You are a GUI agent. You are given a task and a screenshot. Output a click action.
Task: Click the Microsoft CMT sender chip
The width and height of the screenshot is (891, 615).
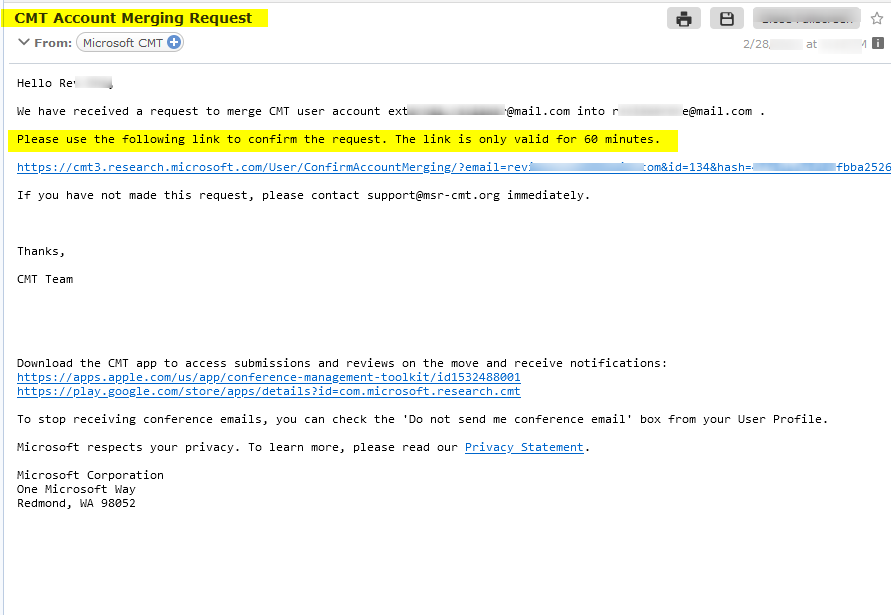click(x=122, y=43)
